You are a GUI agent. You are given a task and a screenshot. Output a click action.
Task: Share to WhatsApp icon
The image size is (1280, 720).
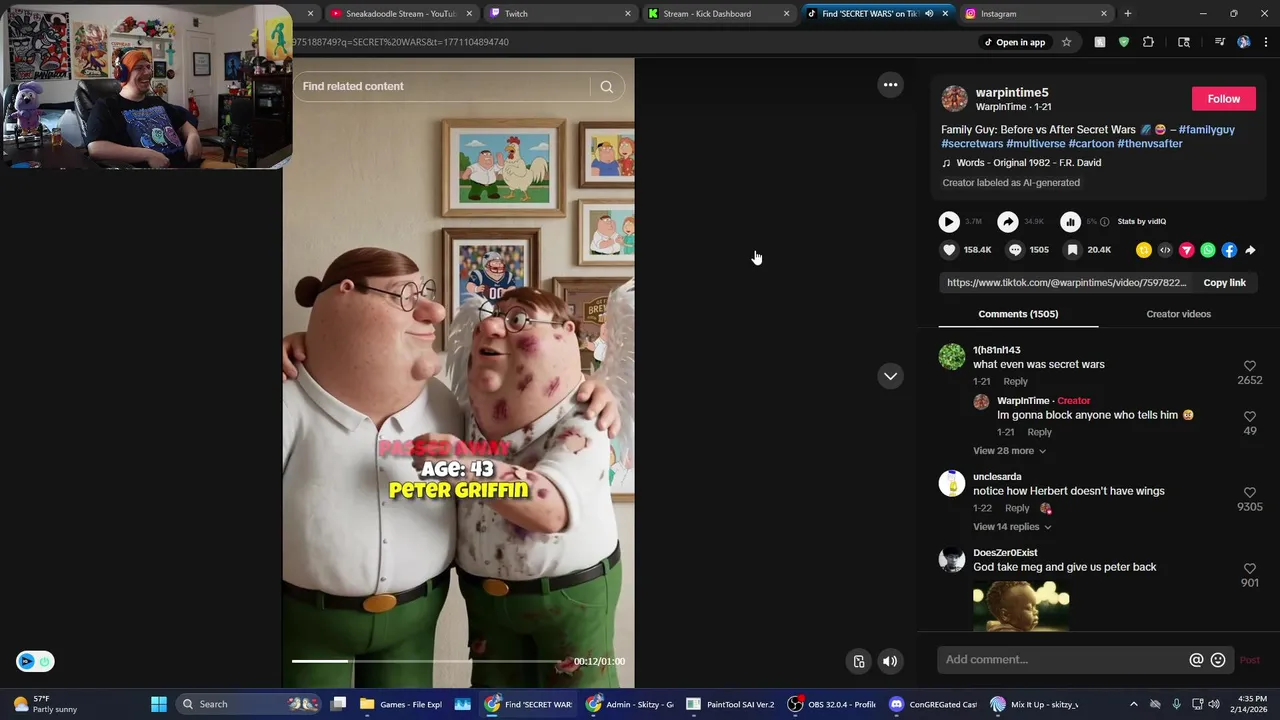click(x=1208, y=250)
